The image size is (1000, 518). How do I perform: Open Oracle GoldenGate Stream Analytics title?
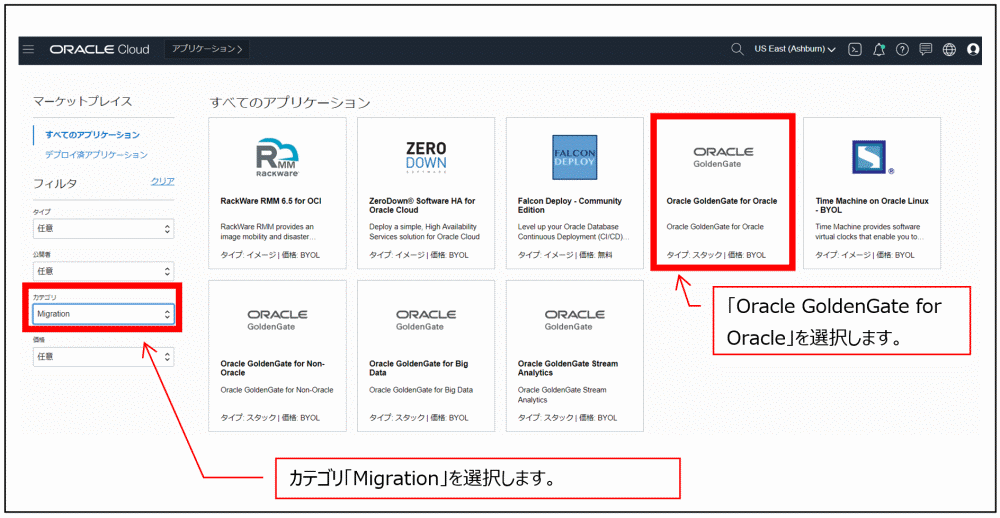pos(568,368)
